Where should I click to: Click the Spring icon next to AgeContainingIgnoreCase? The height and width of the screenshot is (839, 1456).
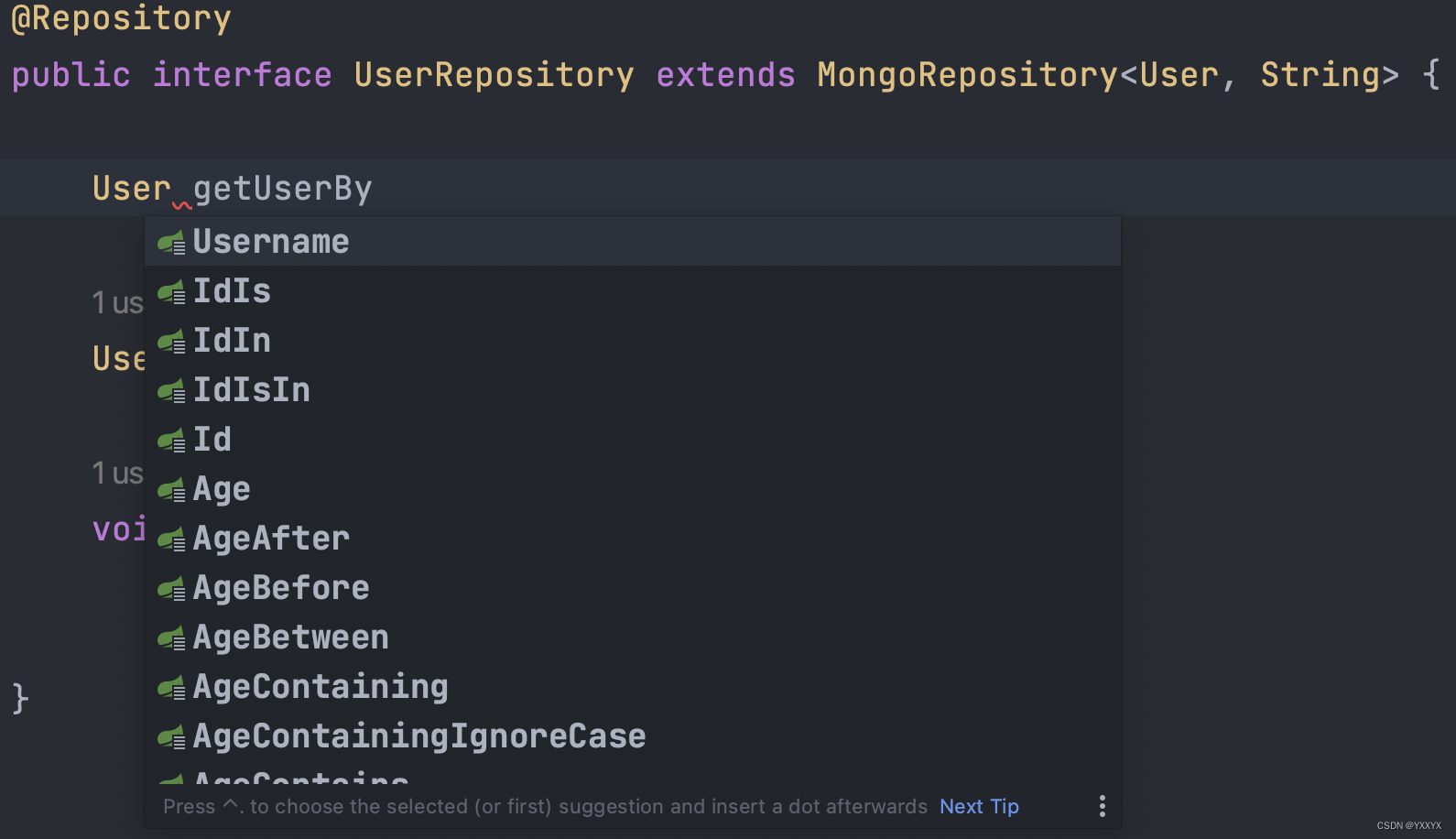pos(171,737)
